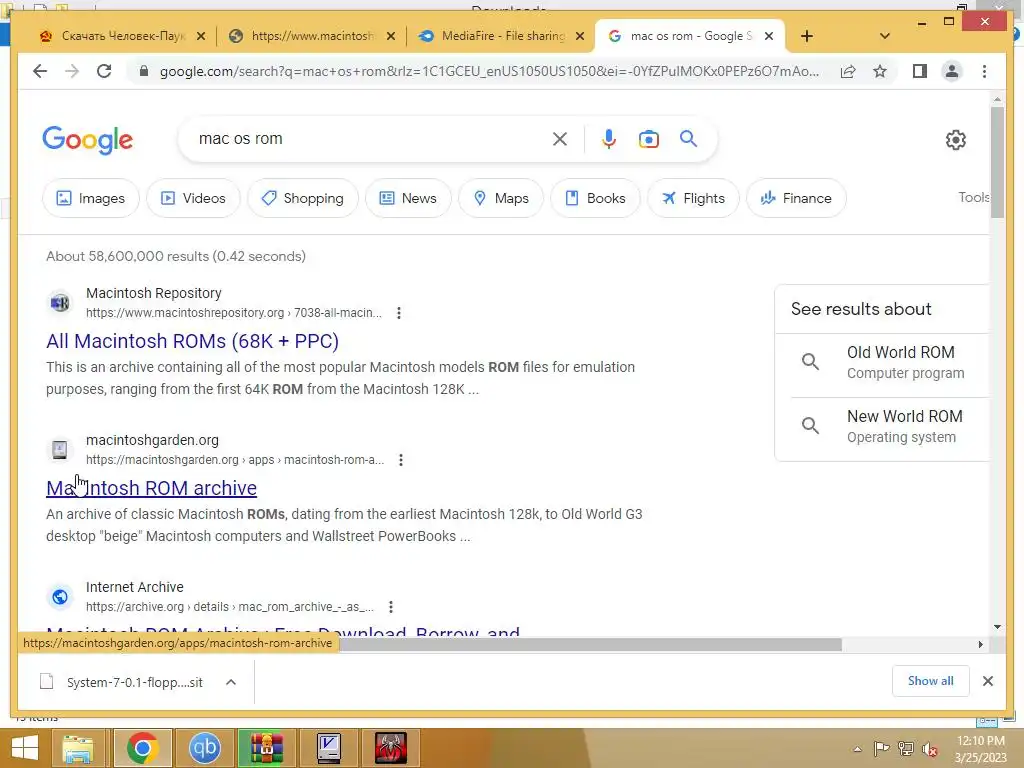Open qBittorrent from the taskbar
This screenshot has height=768, width=1024.
[x=204, y=748]
